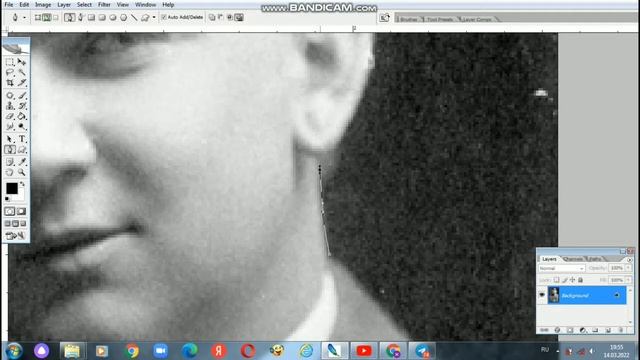
Task: Select the Path Selection tool
Action: coord(10,139)
